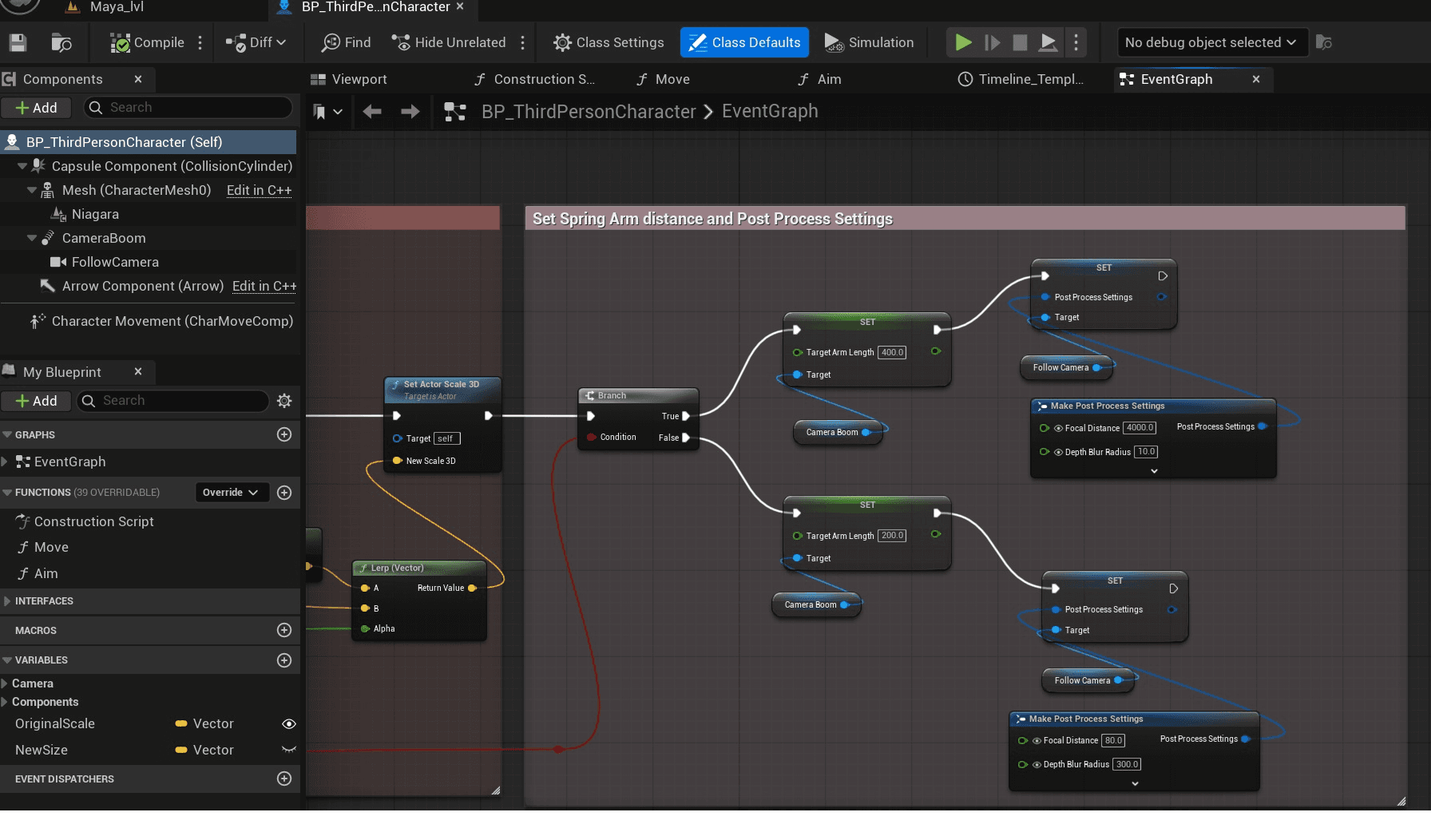Click the Browse to asset icon
Viewport: 1431px width, 840px height.
[61, 42]
